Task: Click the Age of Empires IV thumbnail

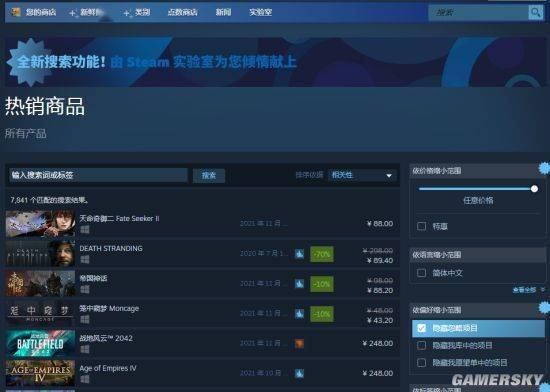Action: coord(40,373)
